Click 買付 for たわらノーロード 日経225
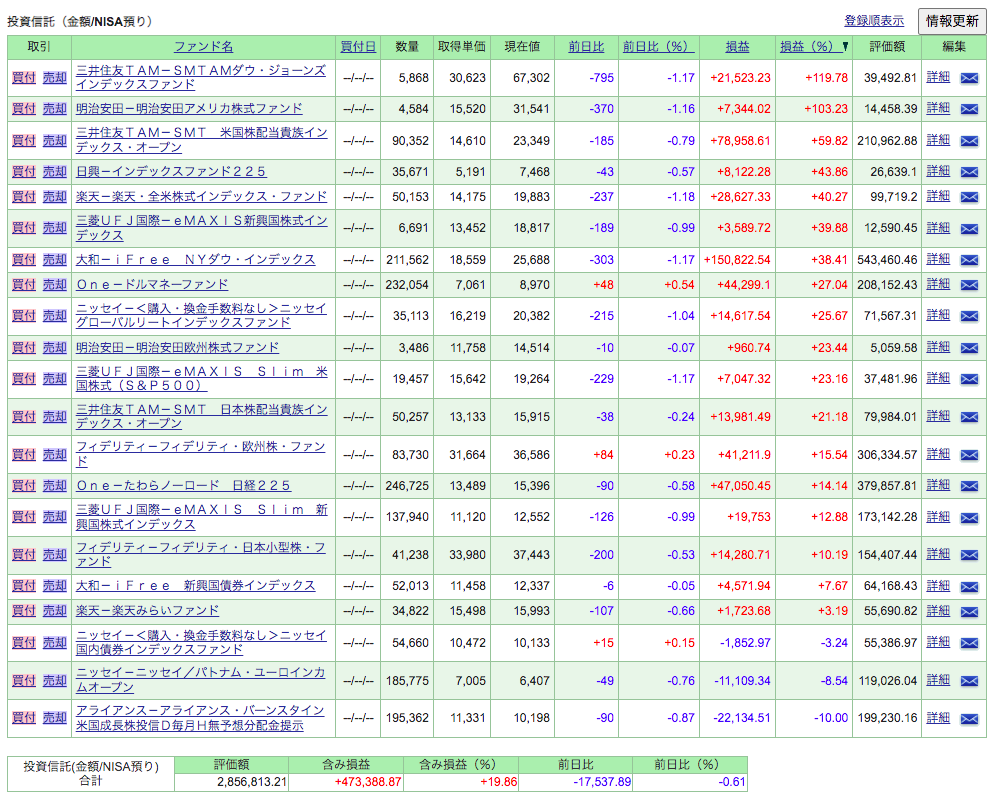Image resolution: width=997 pixels, height=799 pixels. tap(24, 486)
